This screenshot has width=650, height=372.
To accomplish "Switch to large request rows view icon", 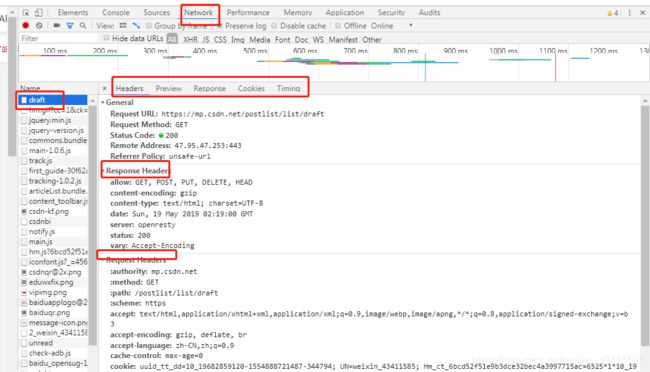I will point(123,26).
